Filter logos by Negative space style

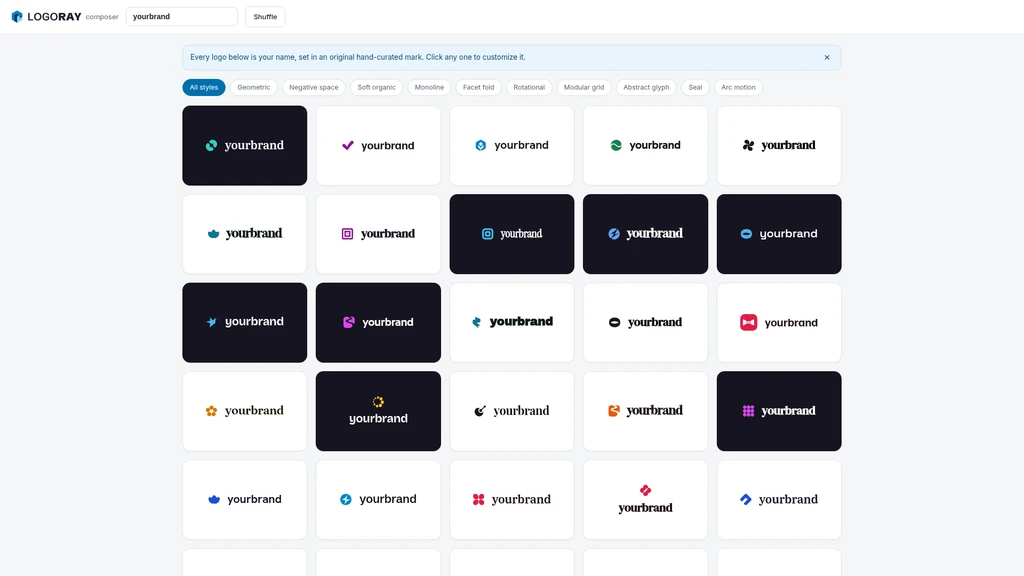313,88
